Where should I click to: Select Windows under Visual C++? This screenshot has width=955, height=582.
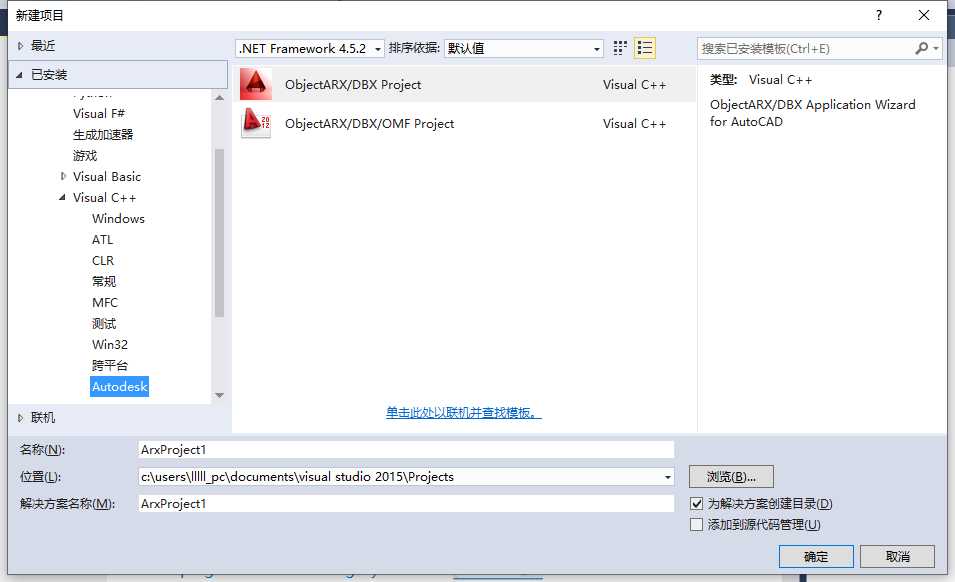[118, 219]
